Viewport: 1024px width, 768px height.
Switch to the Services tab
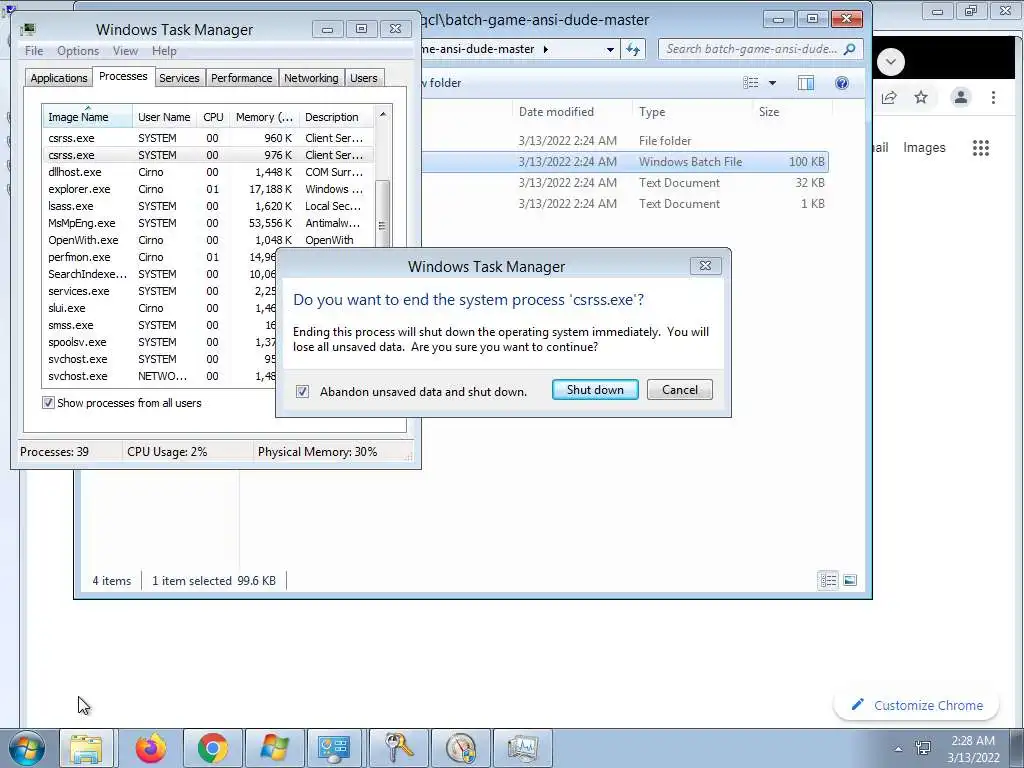(179, 78)
